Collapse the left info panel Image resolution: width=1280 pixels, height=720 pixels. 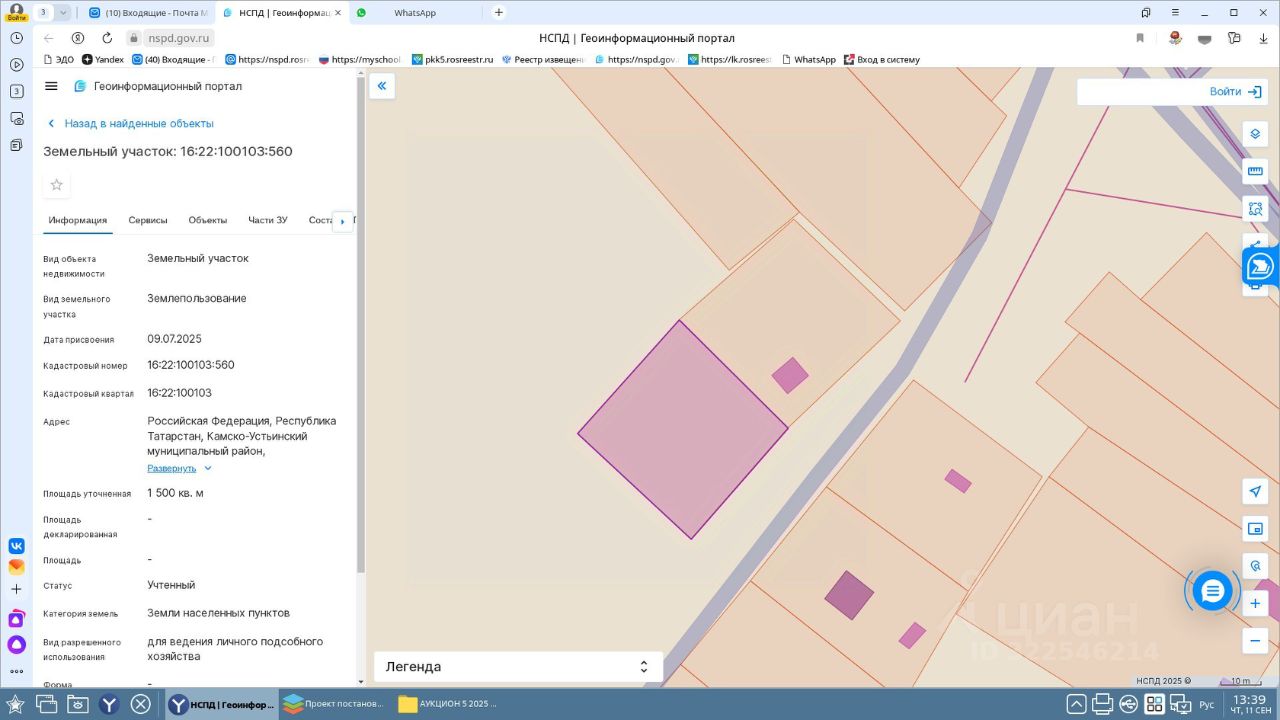pos(381,86)
